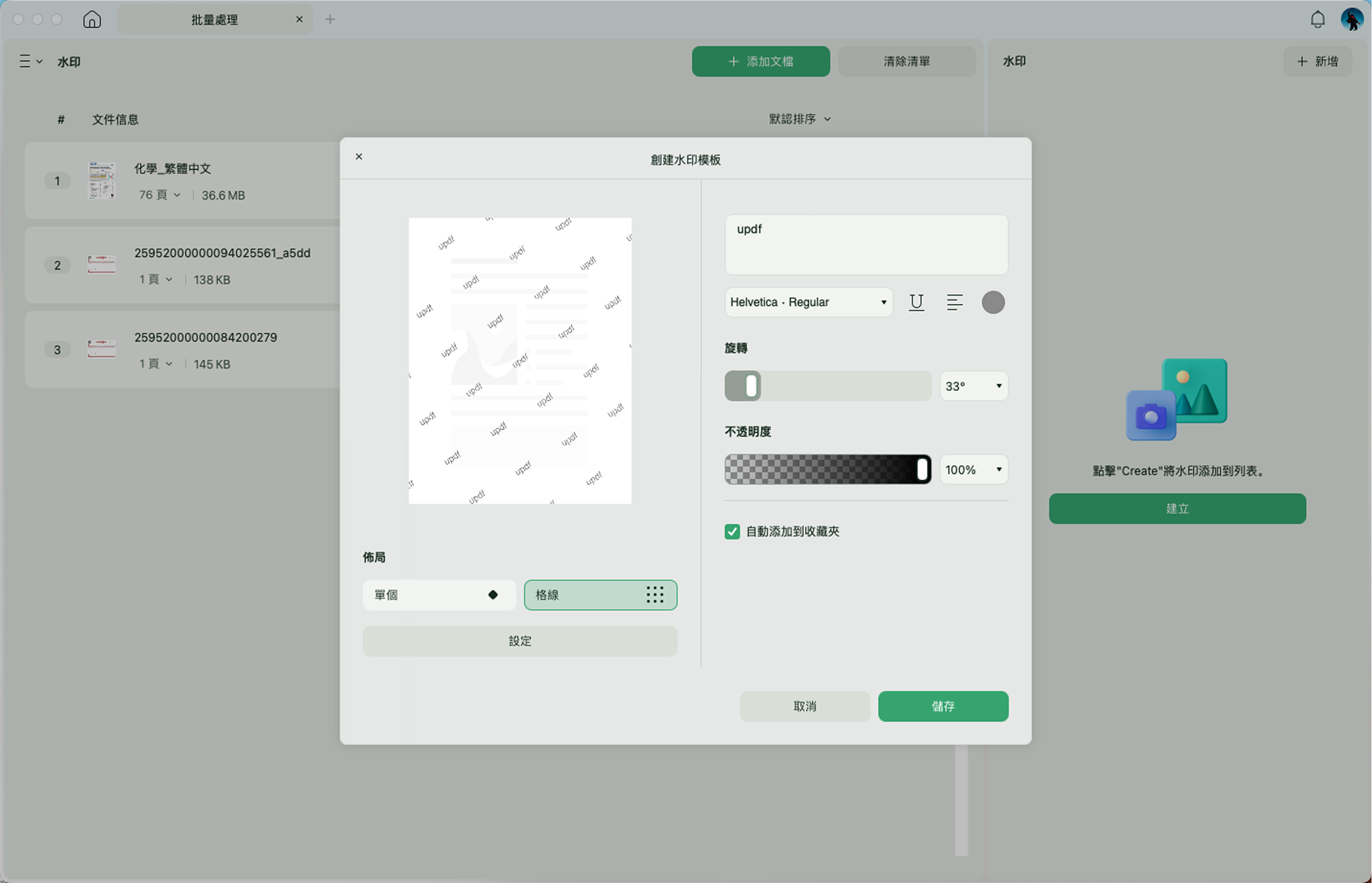Expand page dropdown of 145 KB file

tap(156, 364)
